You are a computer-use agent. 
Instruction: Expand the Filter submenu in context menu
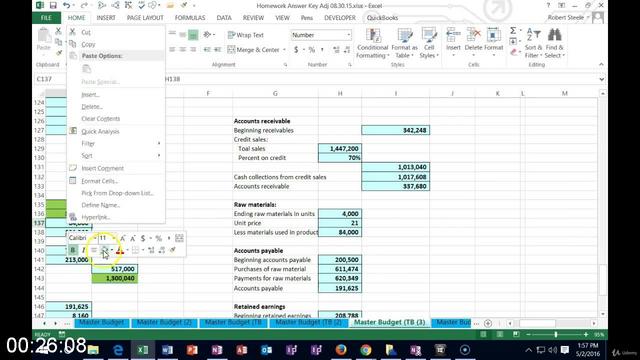[116, 144]
